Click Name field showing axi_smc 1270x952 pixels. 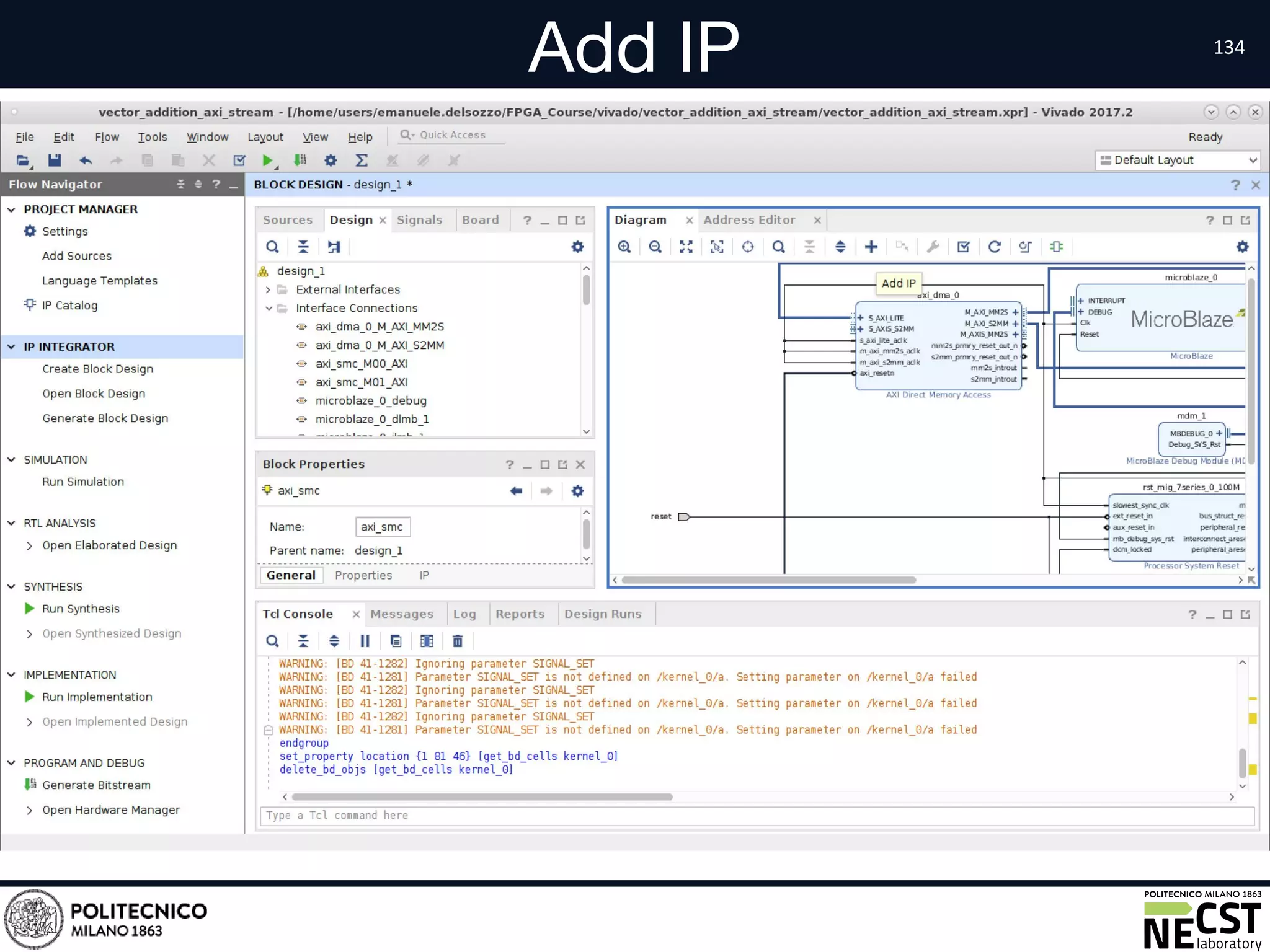[x=383, y=527]
